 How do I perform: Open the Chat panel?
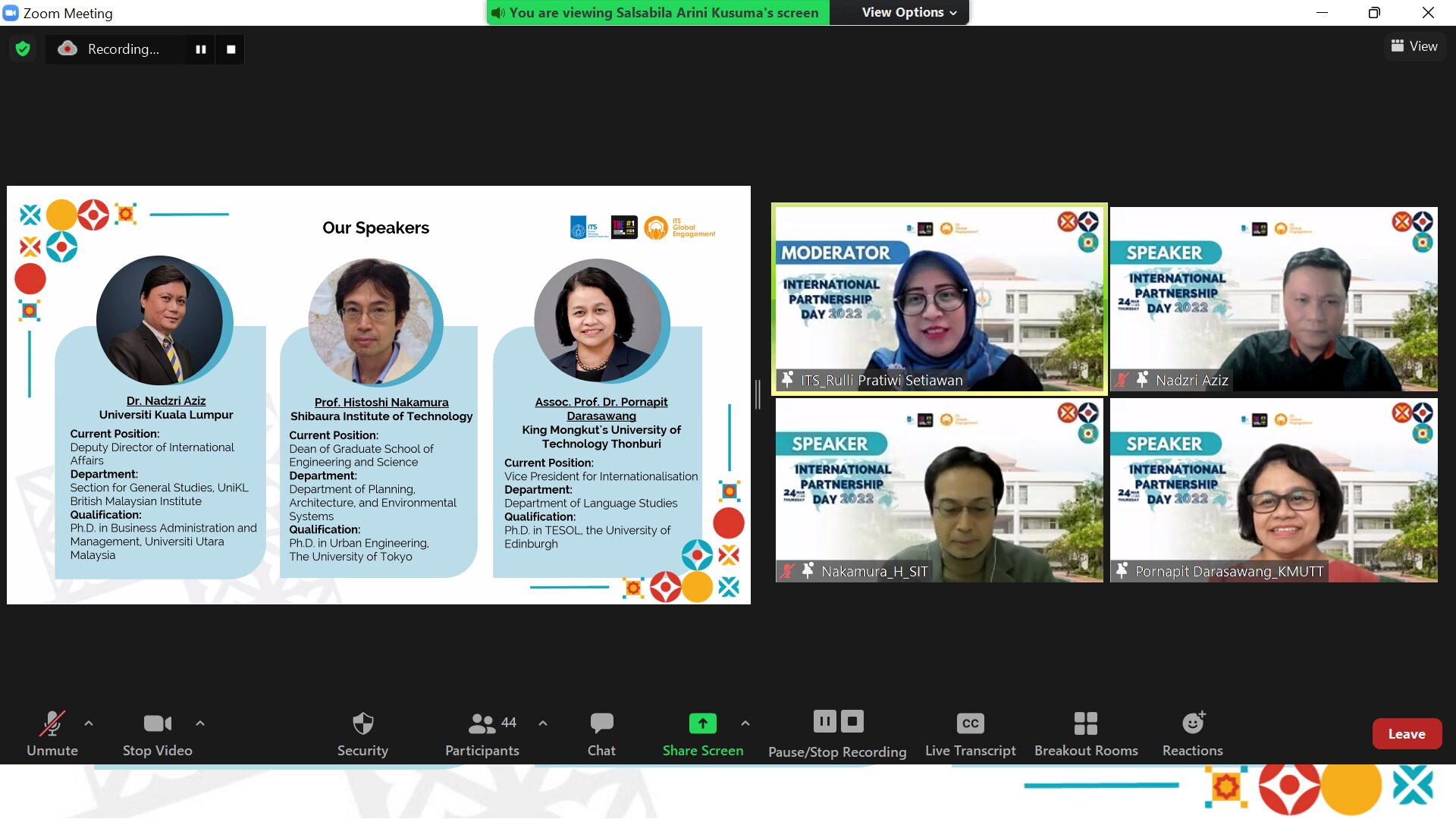click(x=601, y=733)
